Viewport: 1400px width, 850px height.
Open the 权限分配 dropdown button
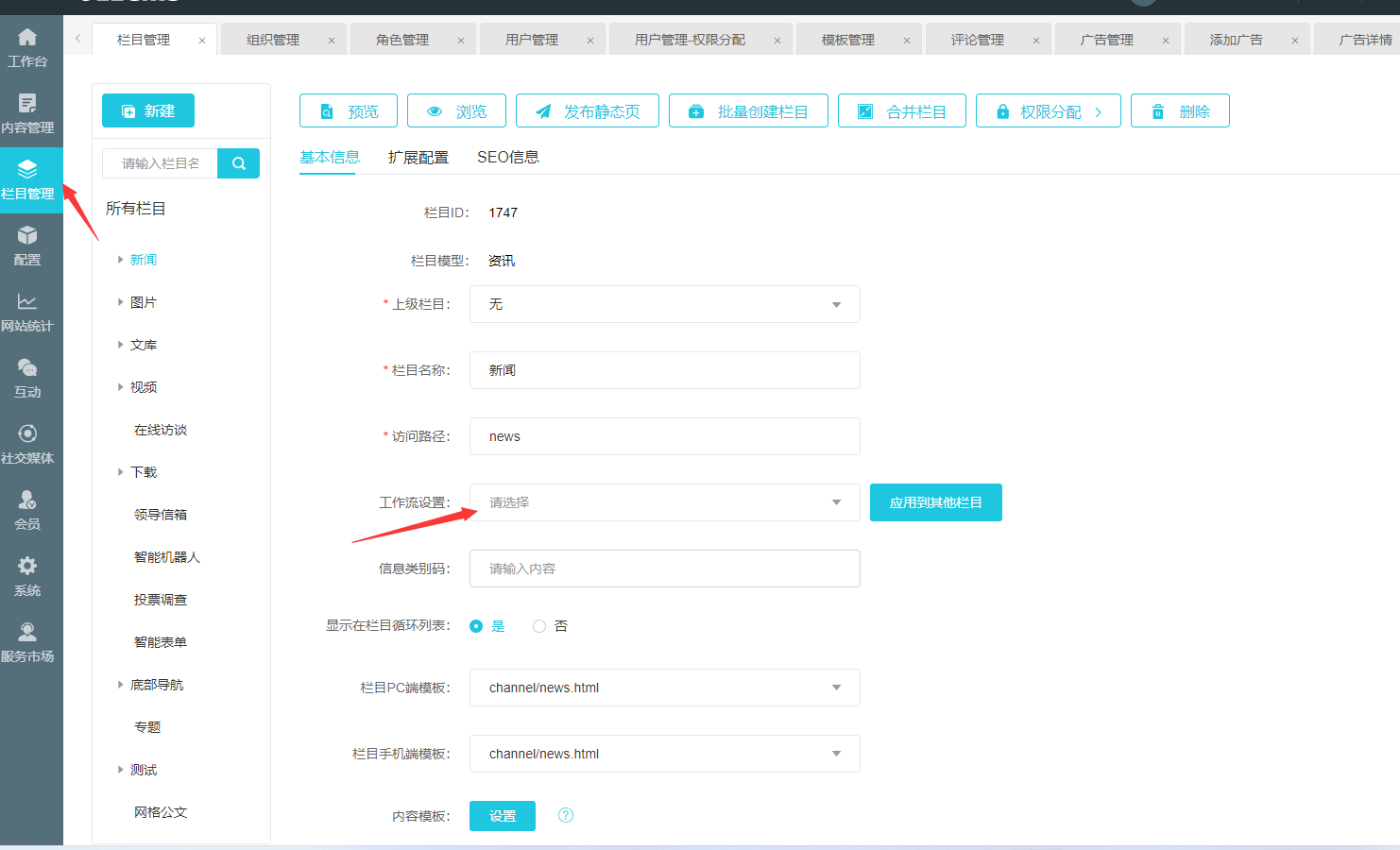pyautogui.click(x=1049, y=110)
